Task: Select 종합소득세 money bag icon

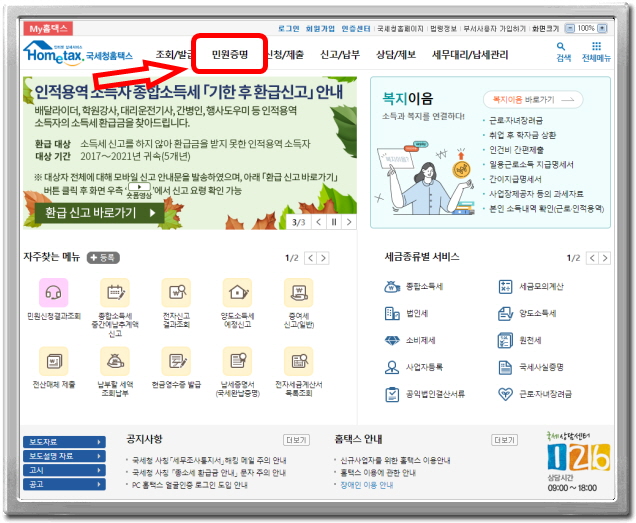Action: [x=392, y=286]
